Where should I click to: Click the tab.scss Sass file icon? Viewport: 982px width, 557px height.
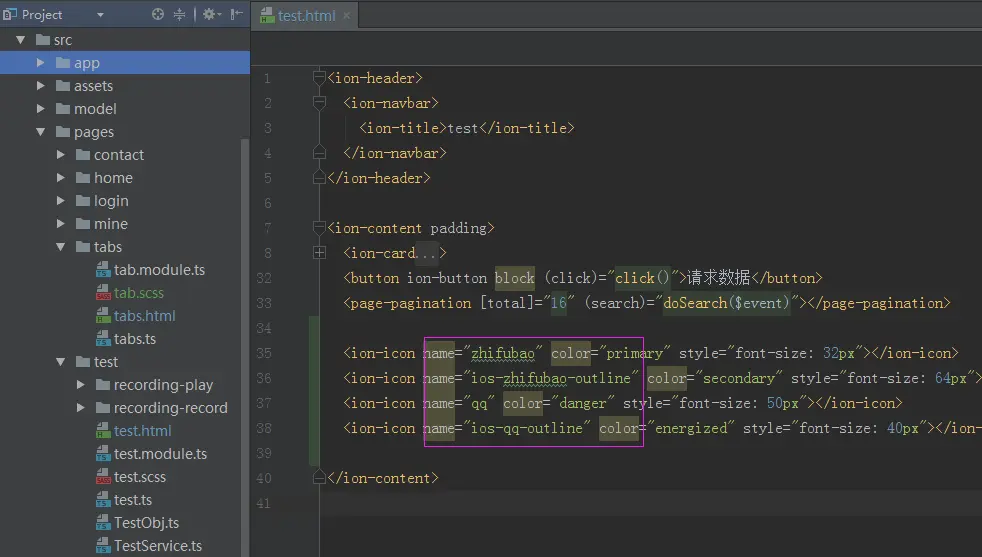(x=103, y=293)
